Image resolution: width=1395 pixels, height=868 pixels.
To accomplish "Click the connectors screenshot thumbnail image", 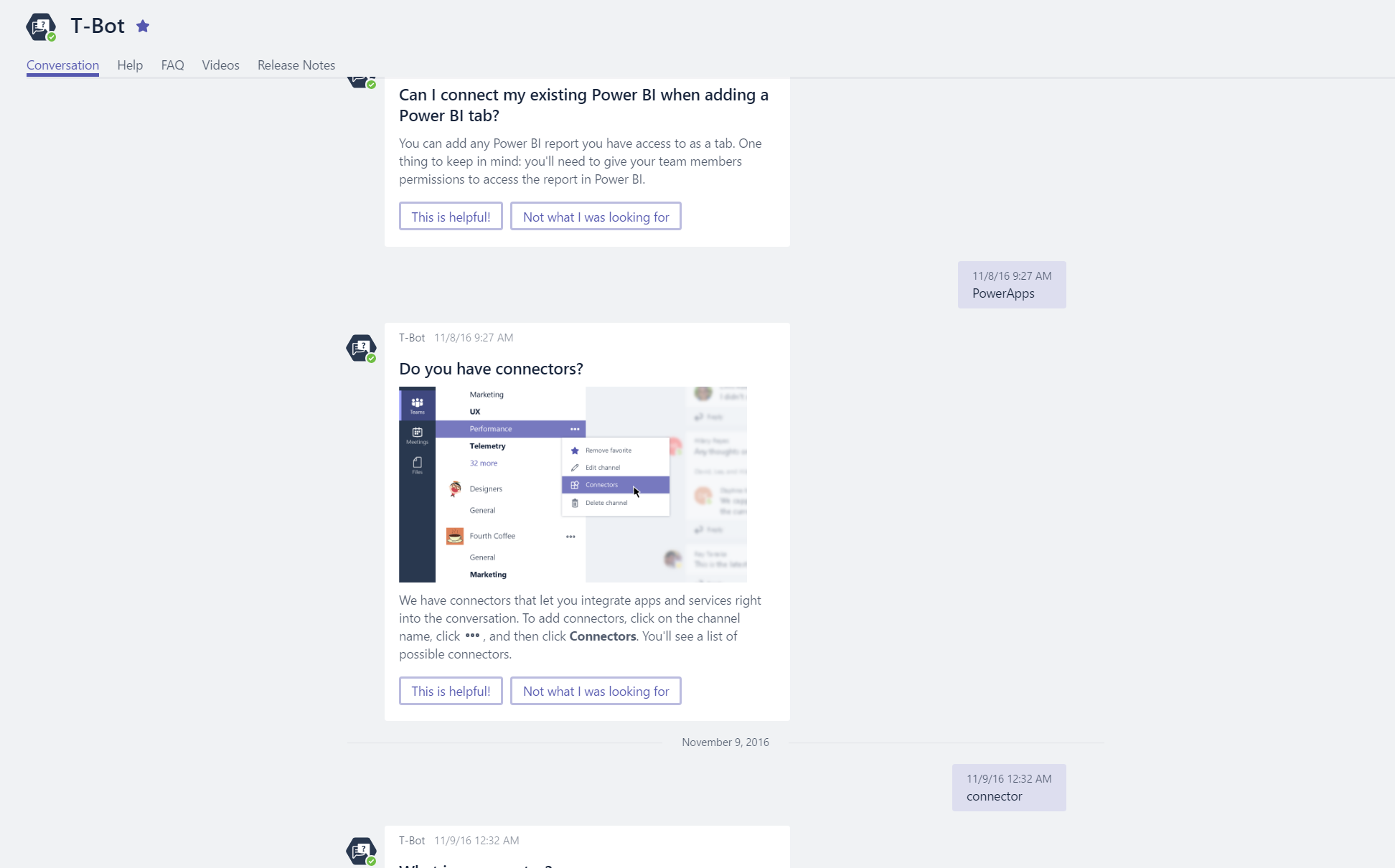I will coord(573,484).
